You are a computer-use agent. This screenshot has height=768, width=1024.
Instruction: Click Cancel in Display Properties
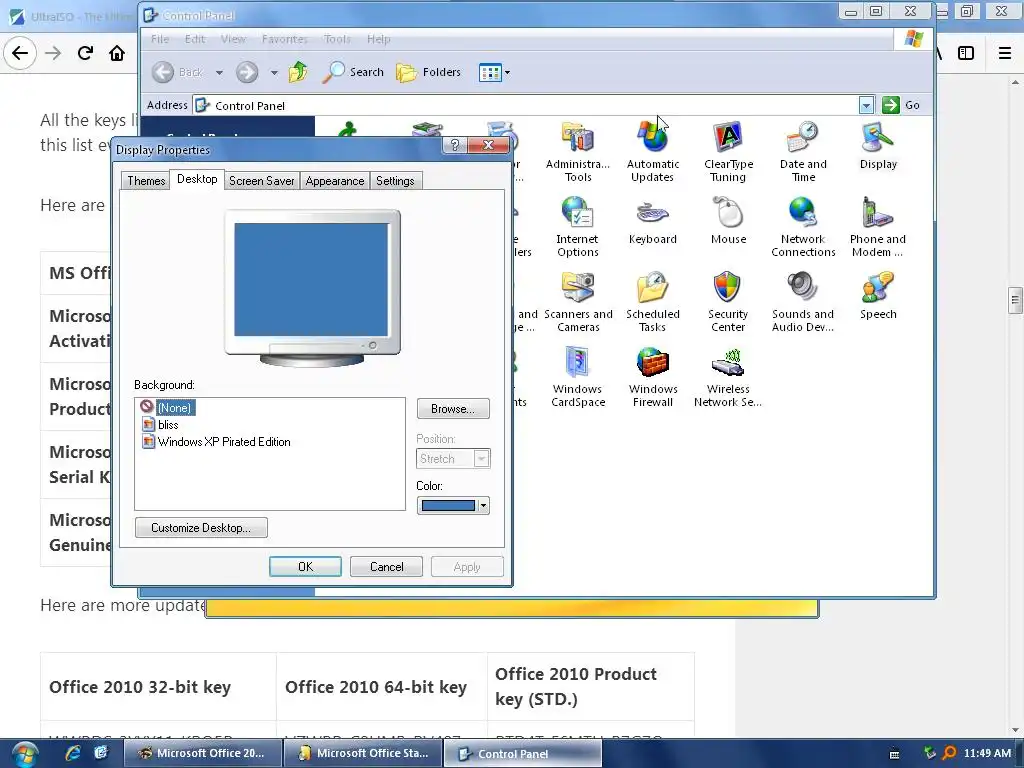tap(386, 567)
